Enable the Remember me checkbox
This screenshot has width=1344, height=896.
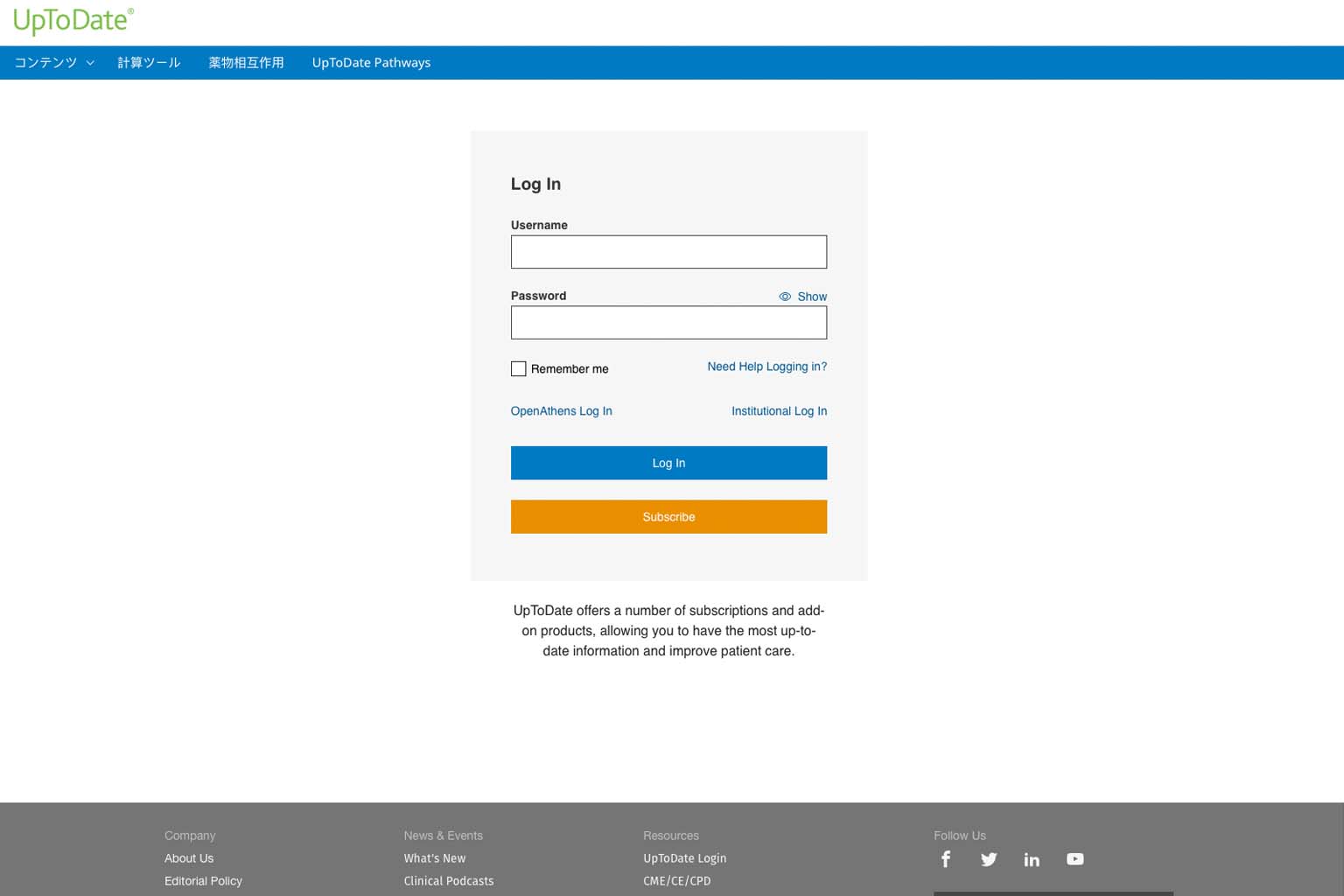tap(519, 369)
